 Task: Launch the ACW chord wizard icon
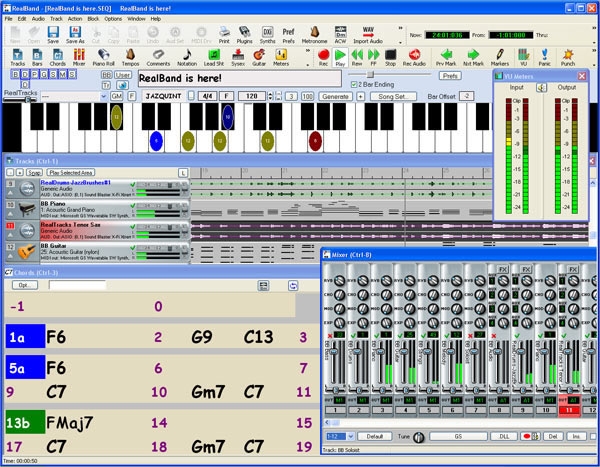340,34
